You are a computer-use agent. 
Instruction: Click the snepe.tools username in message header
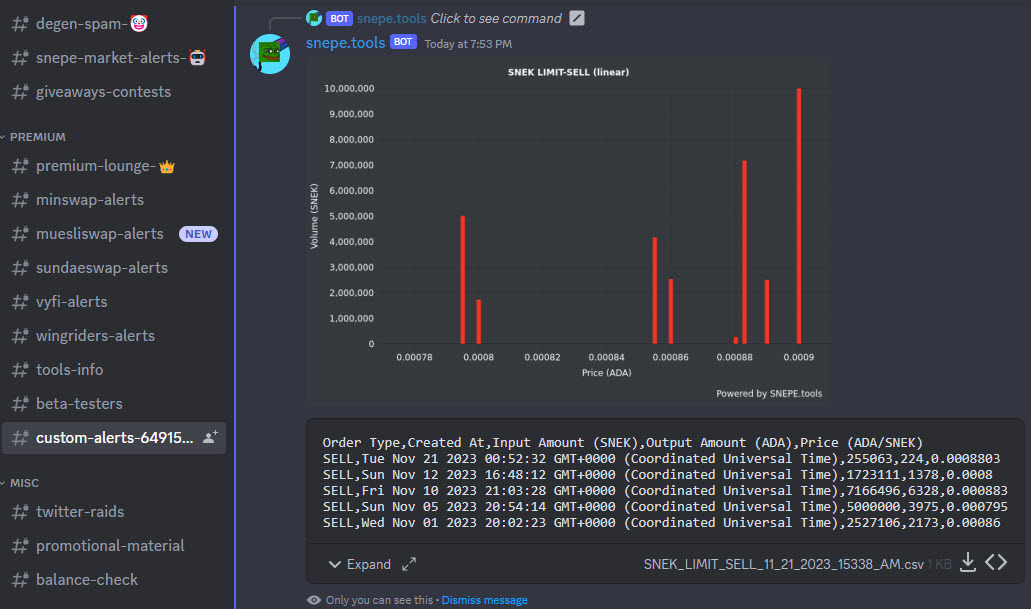pyautogui.click(x=345, y=43)
